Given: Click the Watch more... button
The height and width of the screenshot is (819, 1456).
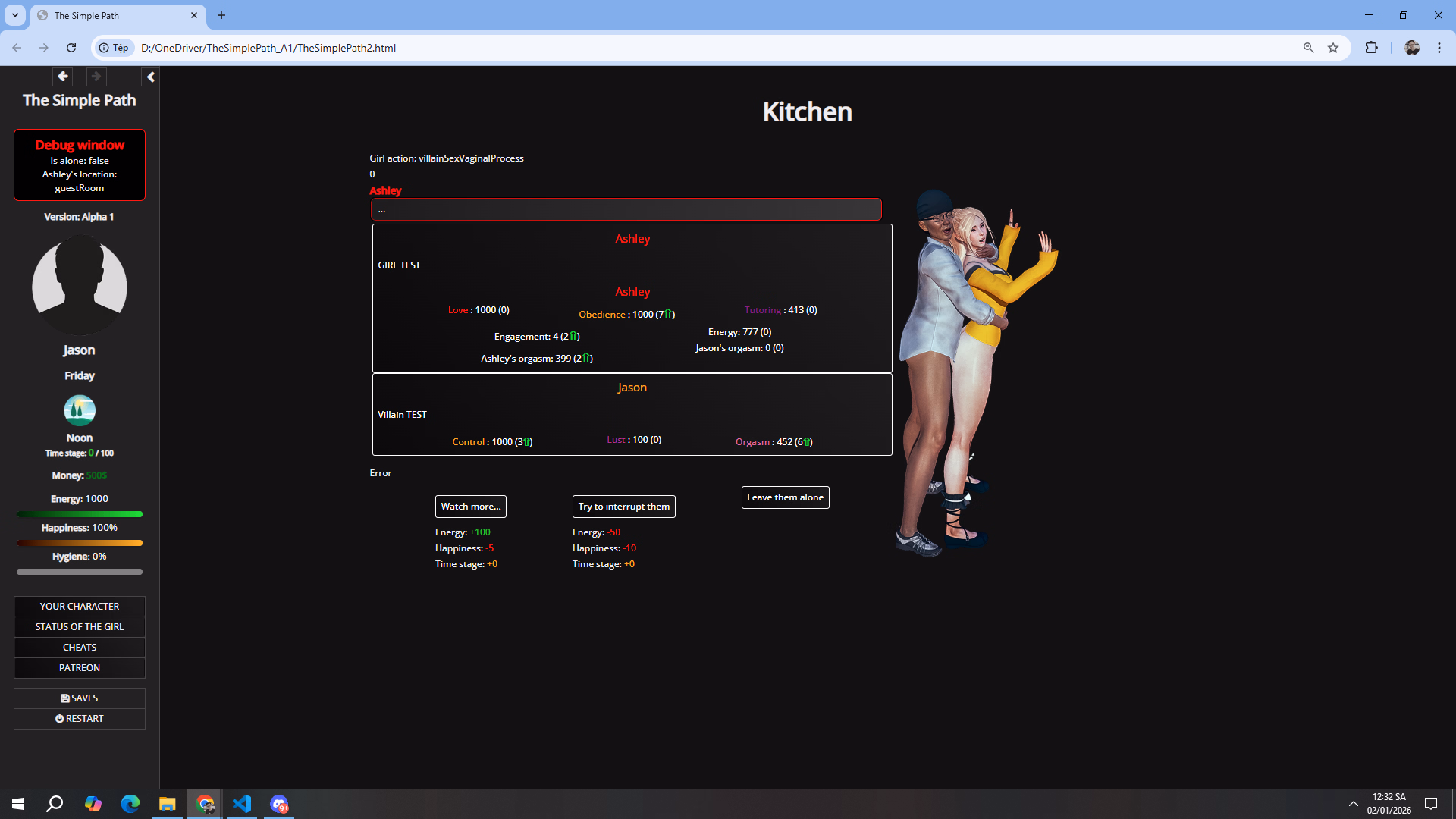Looking at the screenshot, I should [x=470, y=506].
